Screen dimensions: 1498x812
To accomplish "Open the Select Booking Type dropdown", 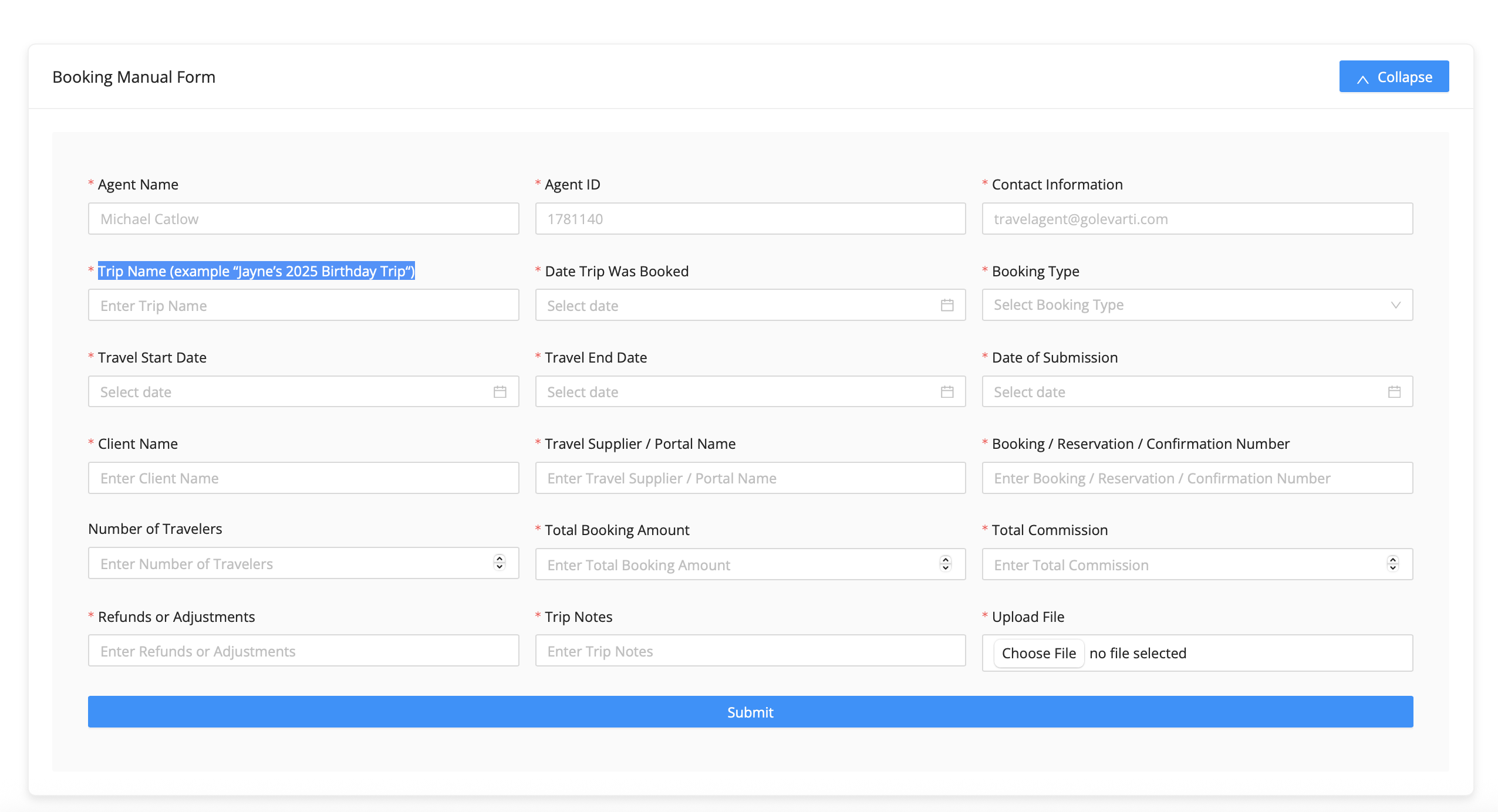I will pos(1197,305).
